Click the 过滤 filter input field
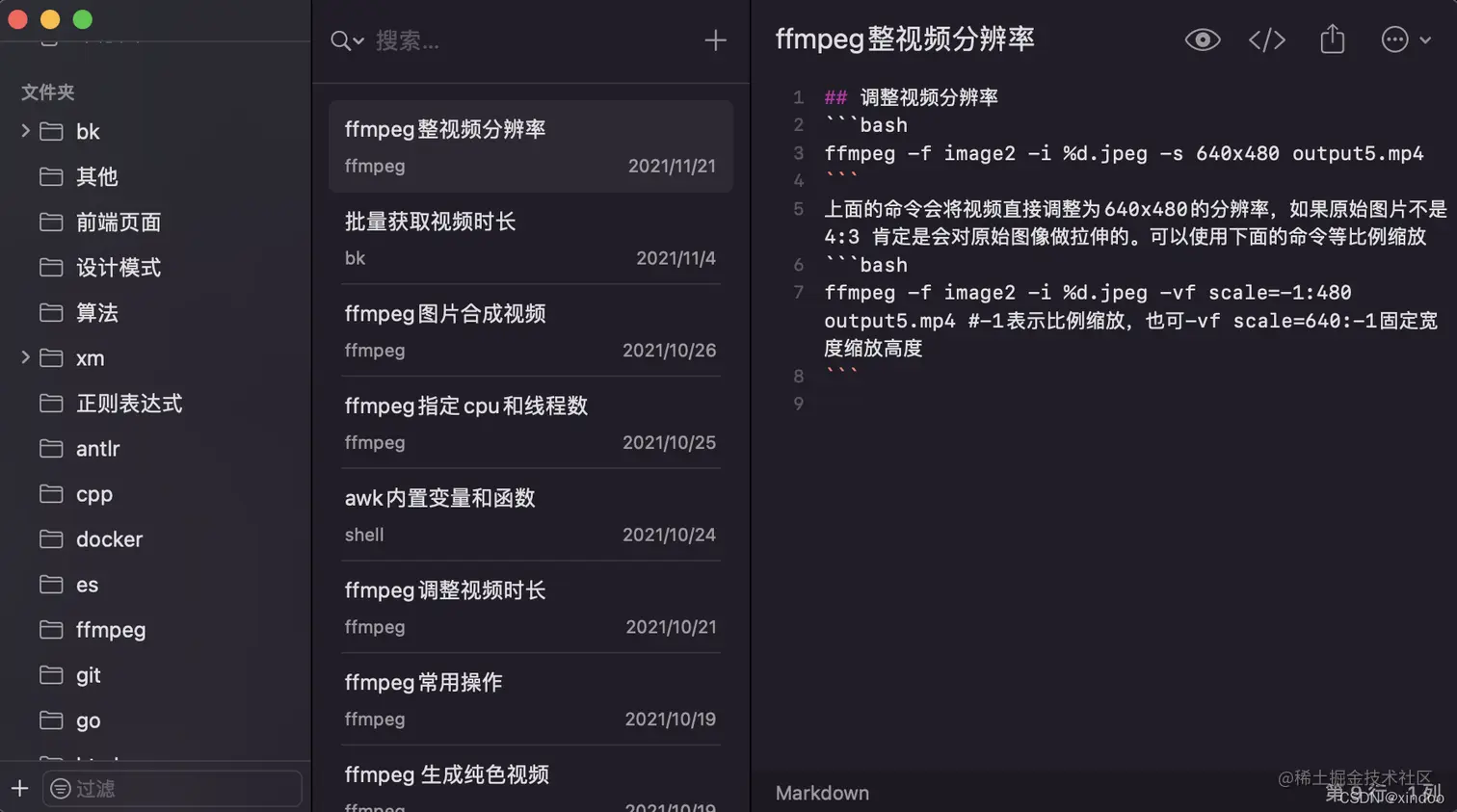This screenshot has width=1457, height=812. pos(173,790)
